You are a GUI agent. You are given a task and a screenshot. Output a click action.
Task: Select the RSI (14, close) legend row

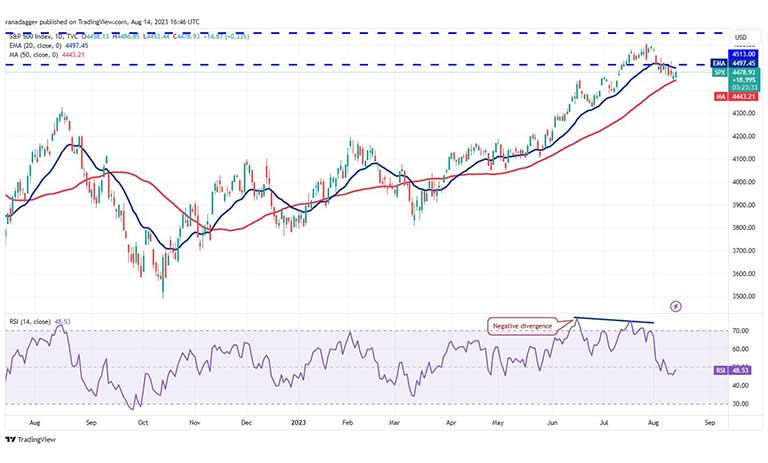[x=40, y=322]
